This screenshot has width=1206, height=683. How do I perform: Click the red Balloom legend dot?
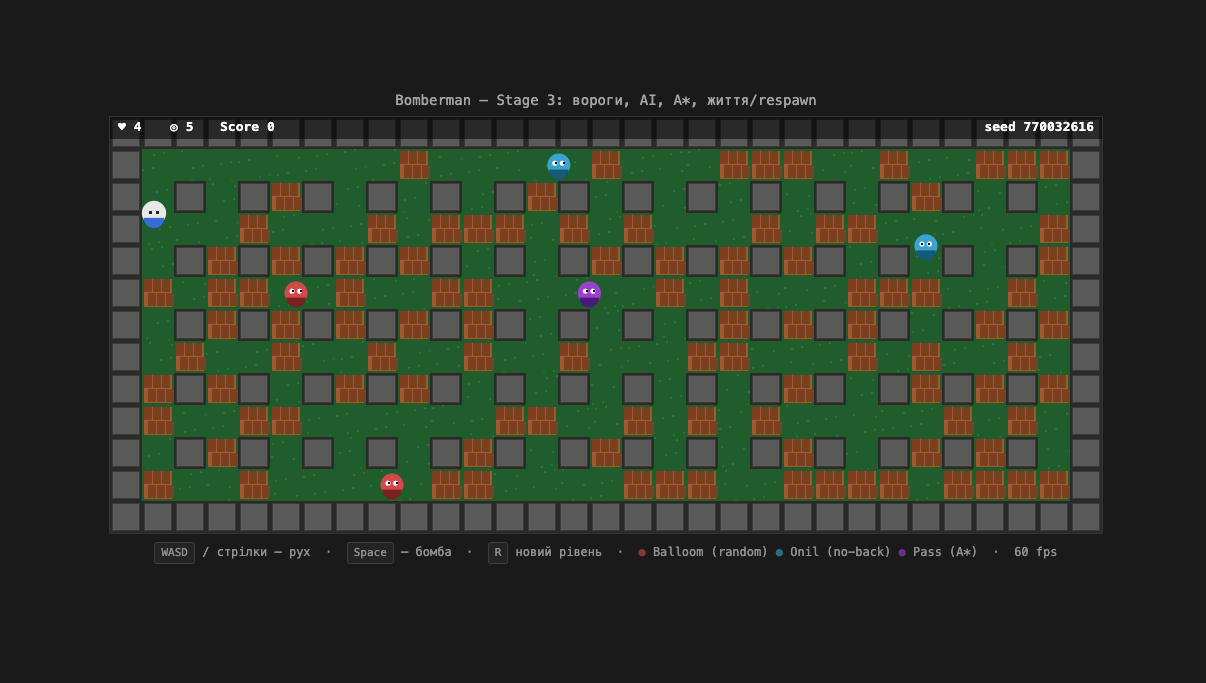tap(643, 553)
